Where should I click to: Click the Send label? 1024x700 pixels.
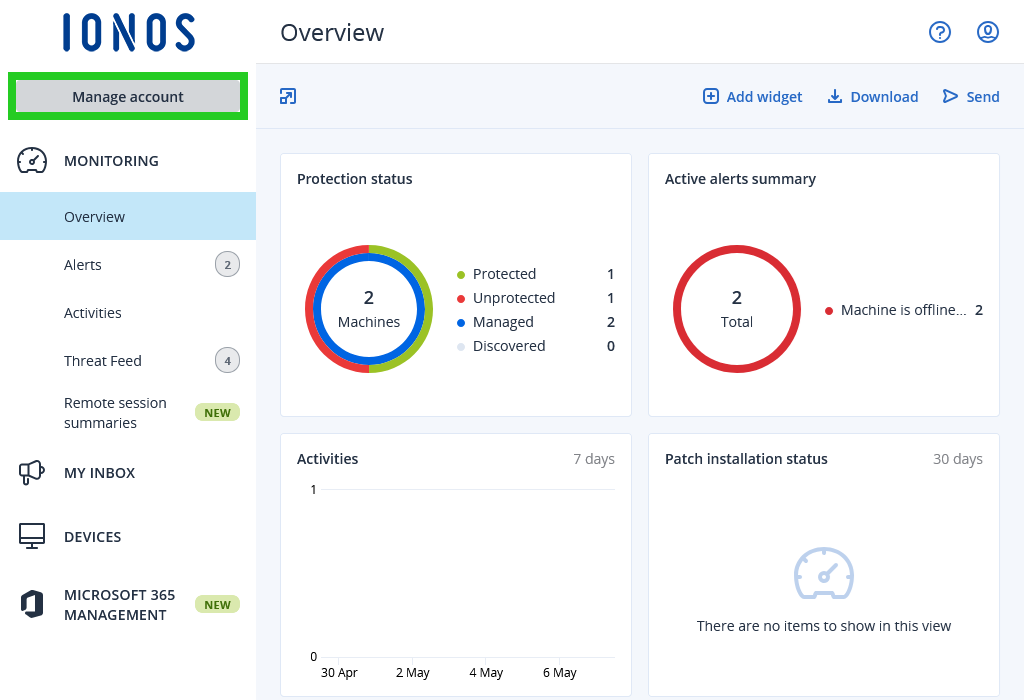(x=983, y=97)
